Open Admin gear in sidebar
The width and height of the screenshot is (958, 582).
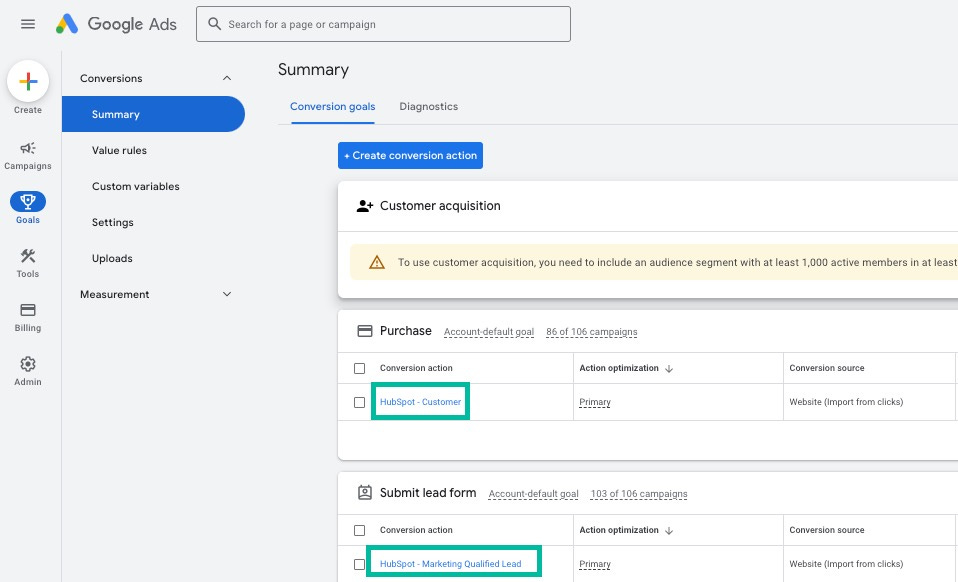point(27,371)
